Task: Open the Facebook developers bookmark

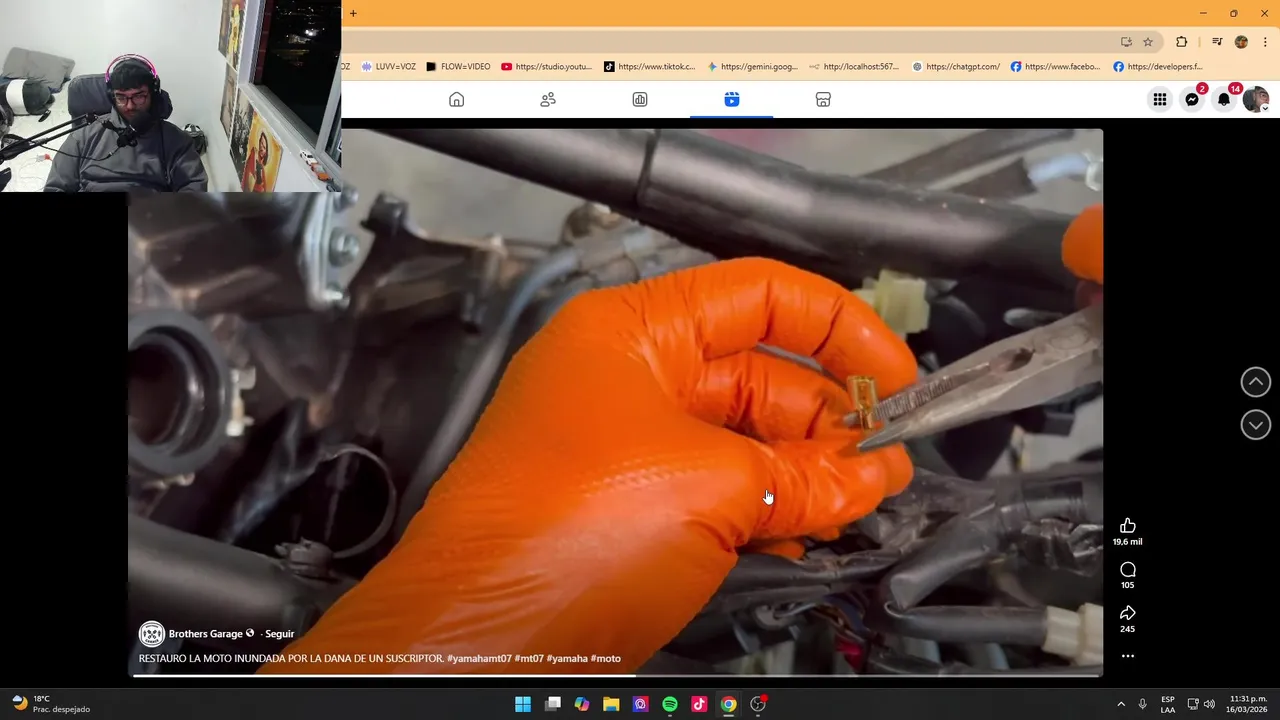Action: pos(1158,67)
